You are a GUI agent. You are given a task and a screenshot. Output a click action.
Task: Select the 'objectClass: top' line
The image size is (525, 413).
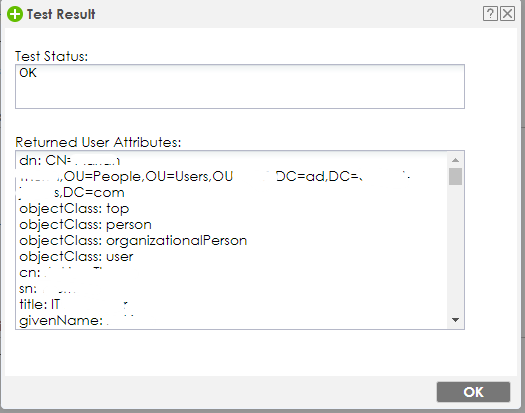[x=74, y=209]
